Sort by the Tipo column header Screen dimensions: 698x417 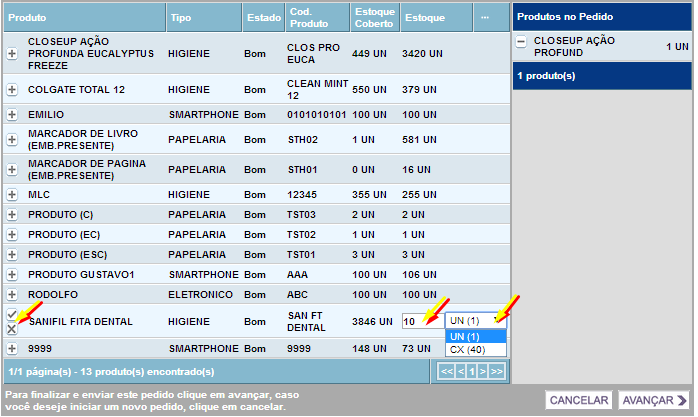tap(204, 18)
